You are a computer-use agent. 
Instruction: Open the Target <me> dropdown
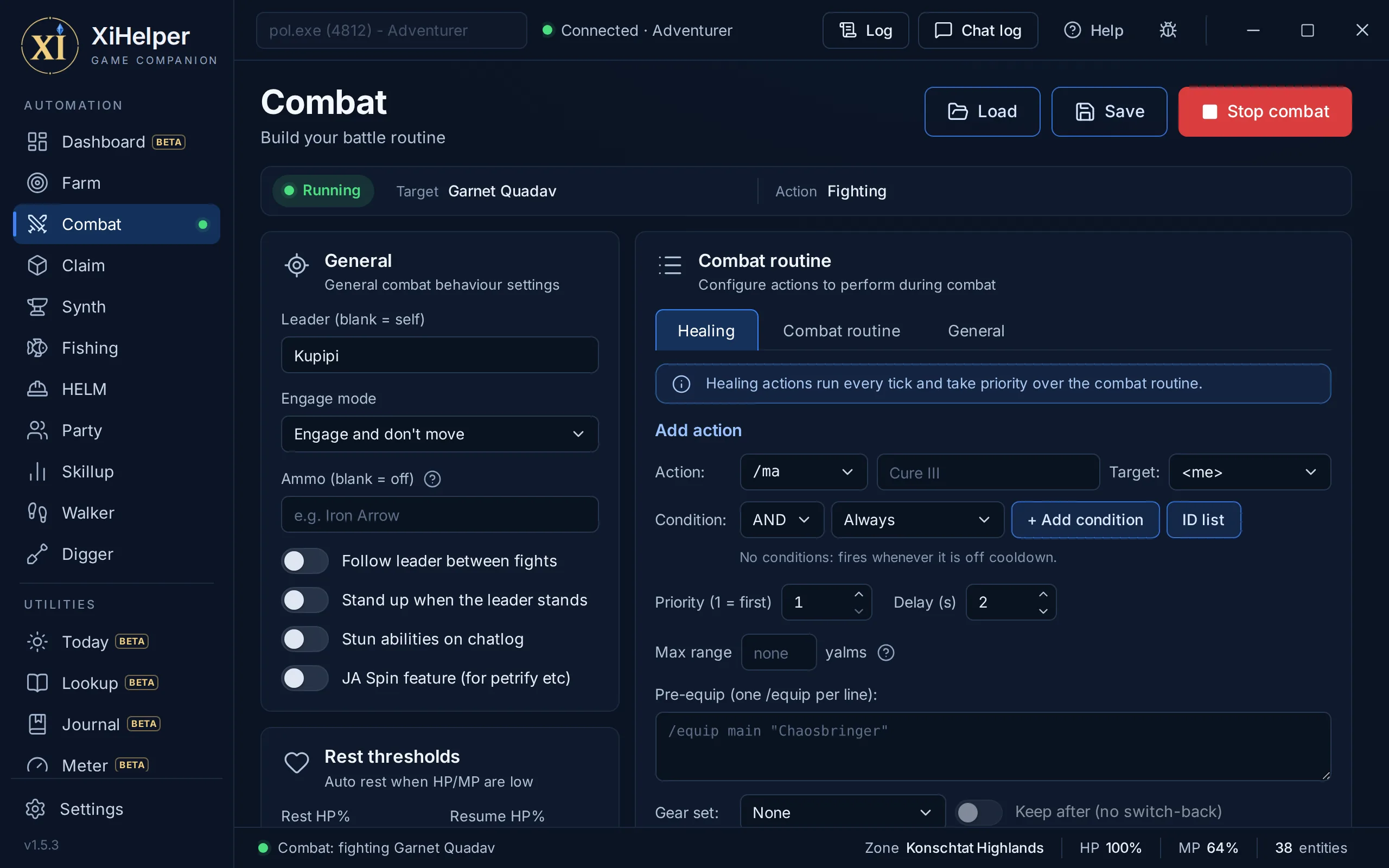click(x=1250, y=472)
